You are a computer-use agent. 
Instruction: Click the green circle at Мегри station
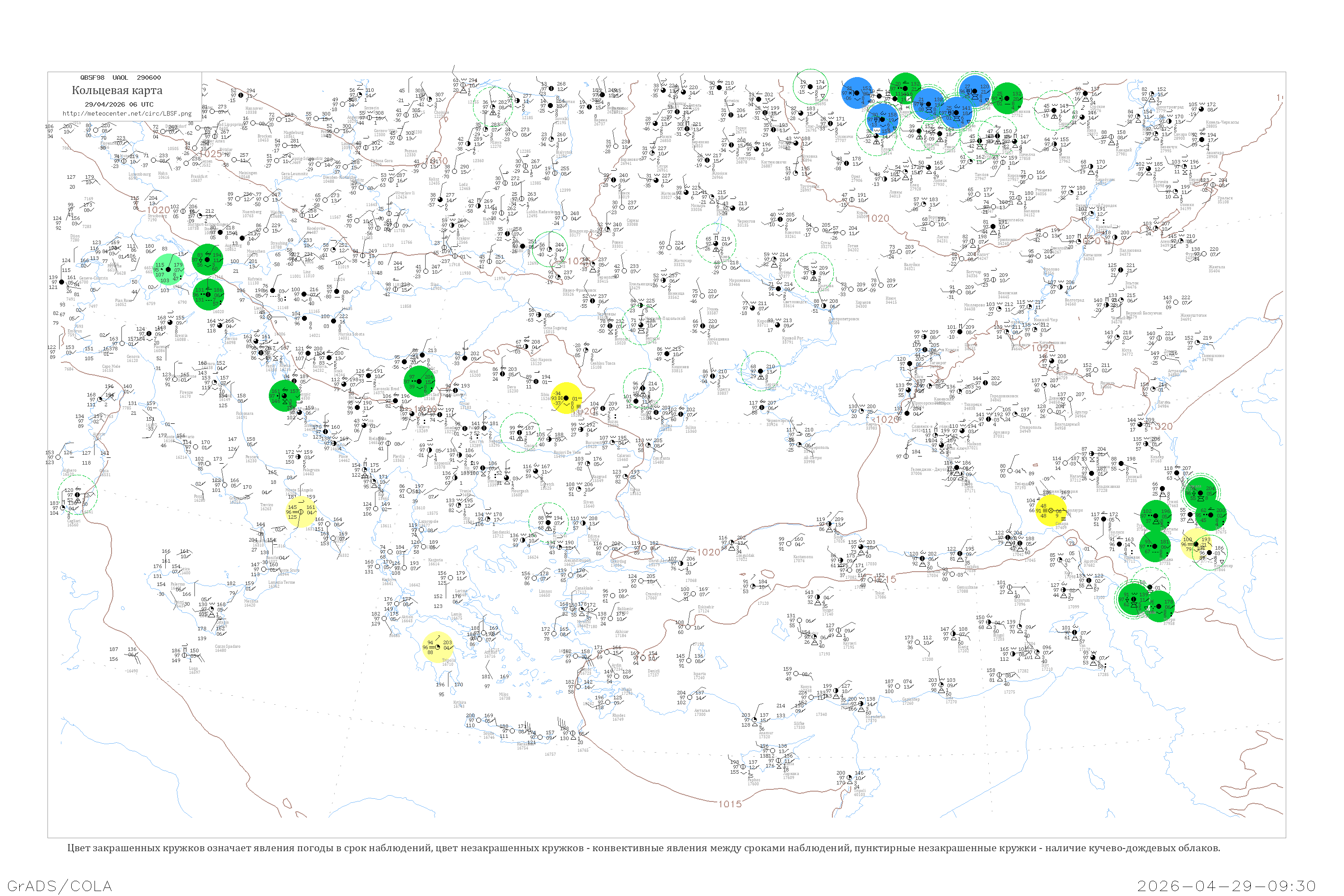click(1159, 606)
